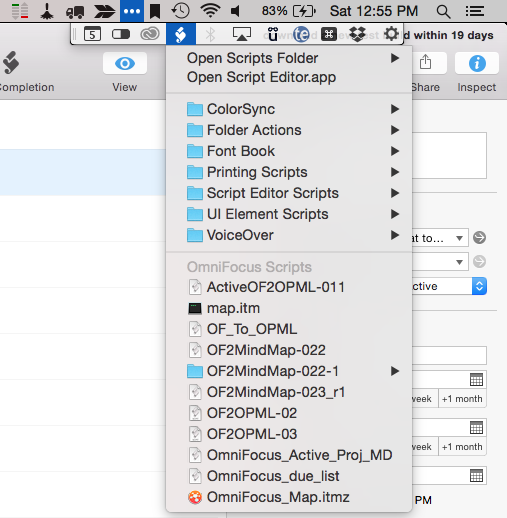Expand the Folder Actions submenu
507x518 pixels.
[x=289, y=130]
